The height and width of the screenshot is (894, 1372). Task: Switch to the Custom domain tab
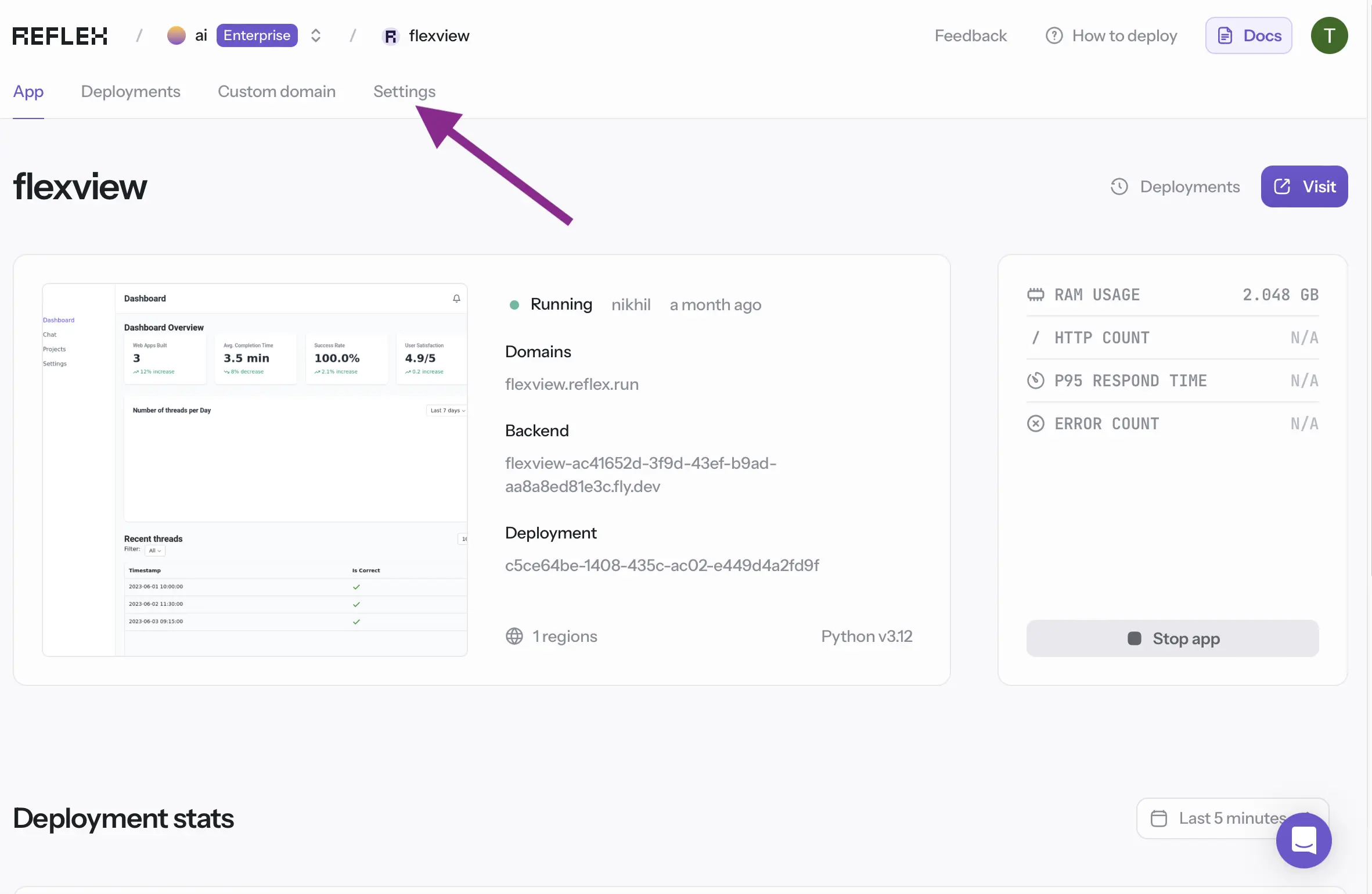pyautogui.click(x=276, y=92)
